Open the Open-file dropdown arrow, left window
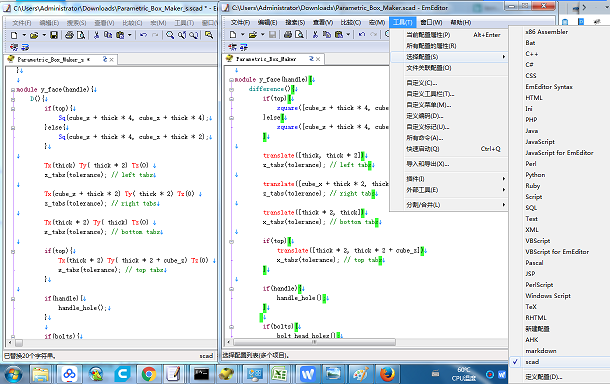The width and height of the screenshot is (610, 384). [x=44, y=35]
